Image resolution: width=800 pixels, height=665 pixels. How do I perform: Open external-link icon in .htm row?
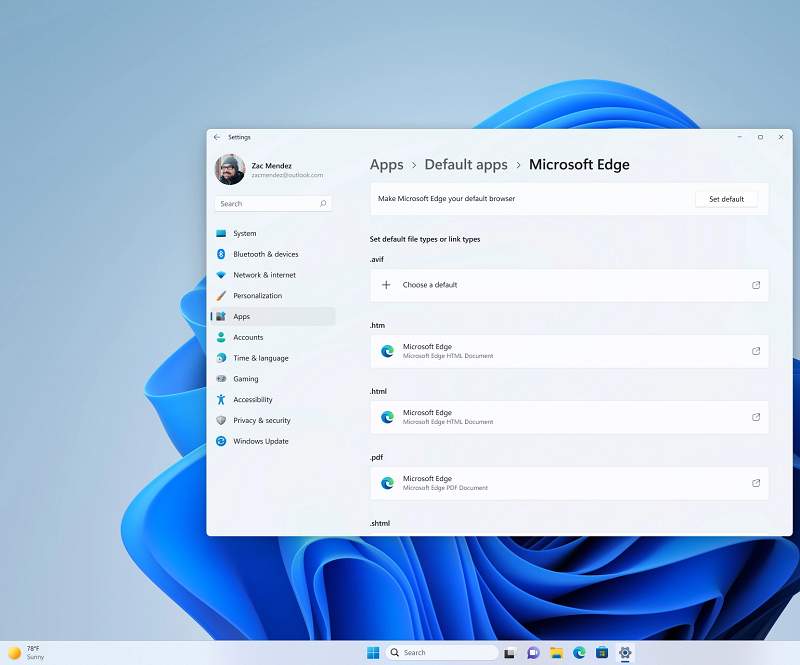coord(756,351)
